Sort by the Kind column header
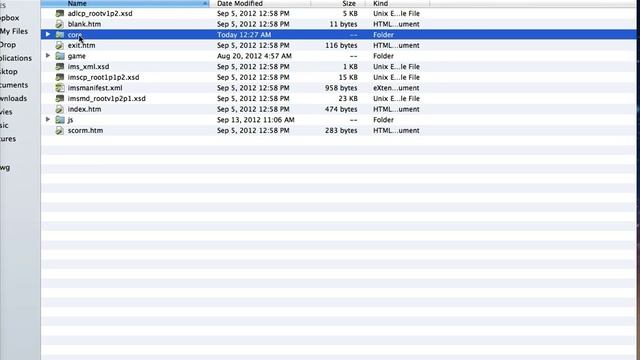The width and height of the screenshot is (640, 360). pos(397,3)
